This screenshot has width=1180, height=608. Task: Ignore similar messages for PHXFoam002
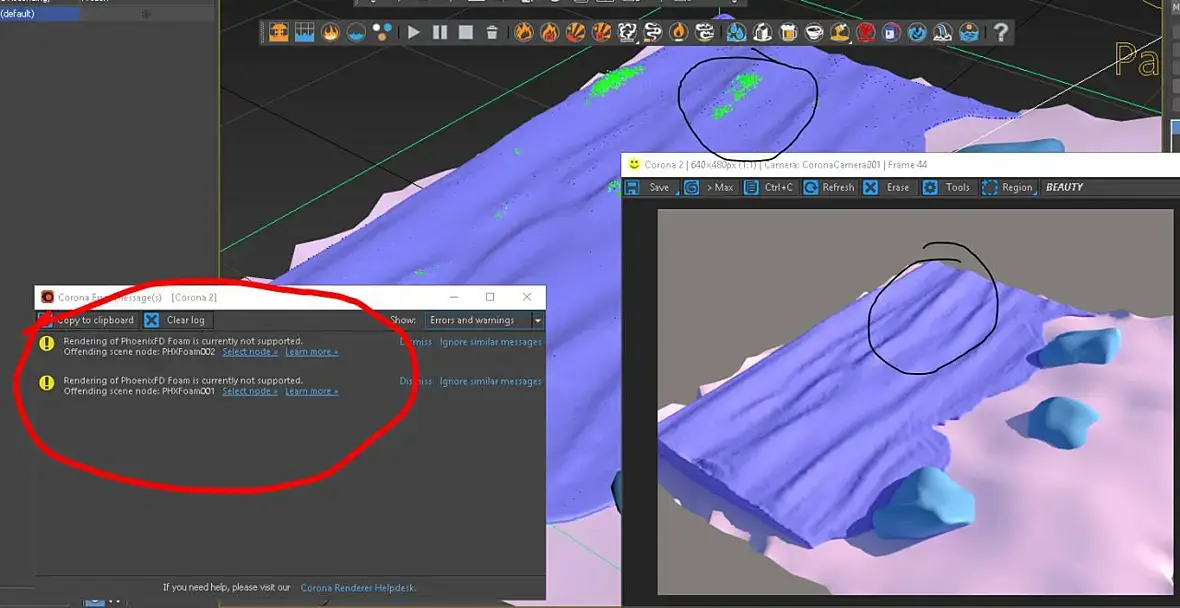[491, 342]
